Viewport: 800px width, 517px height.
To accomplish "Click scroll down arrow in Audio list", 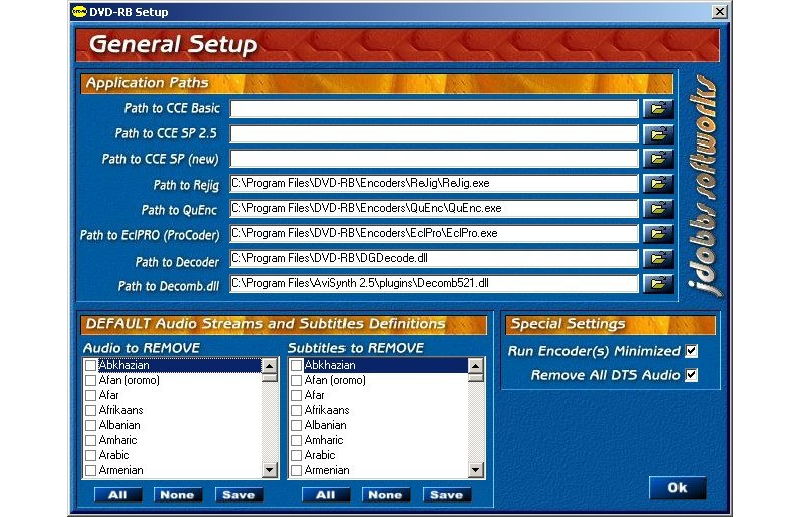I will 269,470.
